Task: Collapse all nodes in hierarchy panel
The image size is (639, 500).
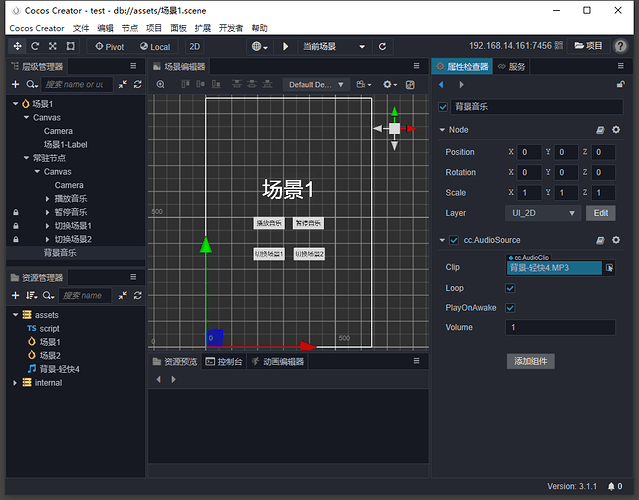Action: [x=123, y=84]
